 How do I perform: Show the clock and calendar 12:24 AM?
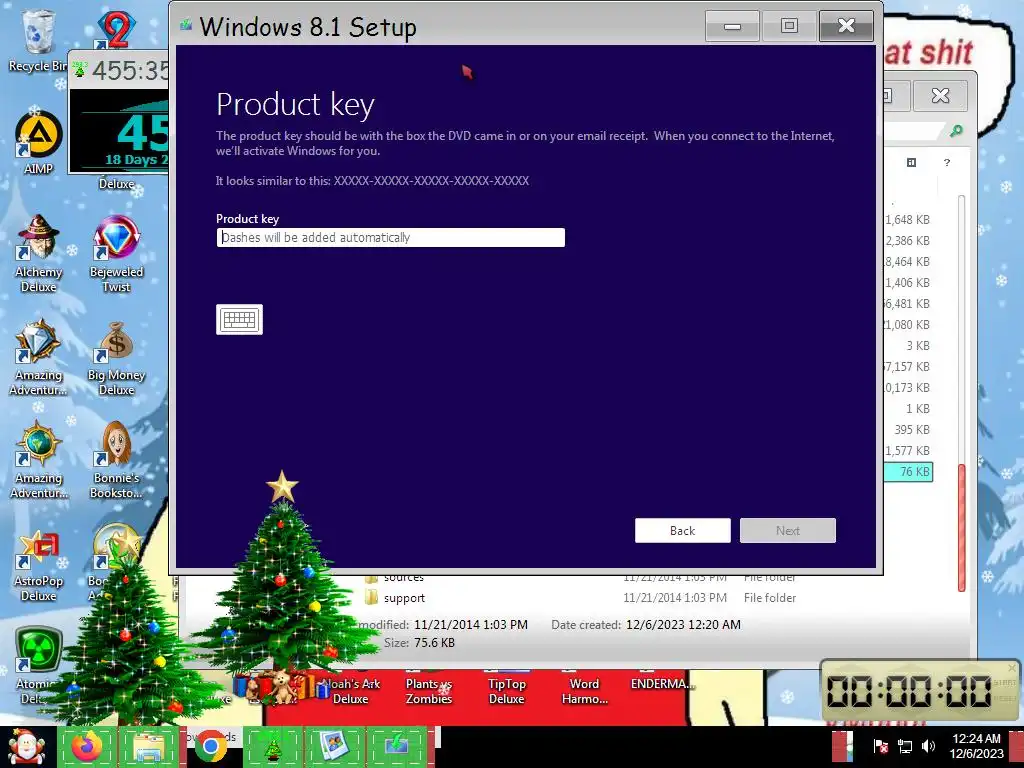(976, 746)
